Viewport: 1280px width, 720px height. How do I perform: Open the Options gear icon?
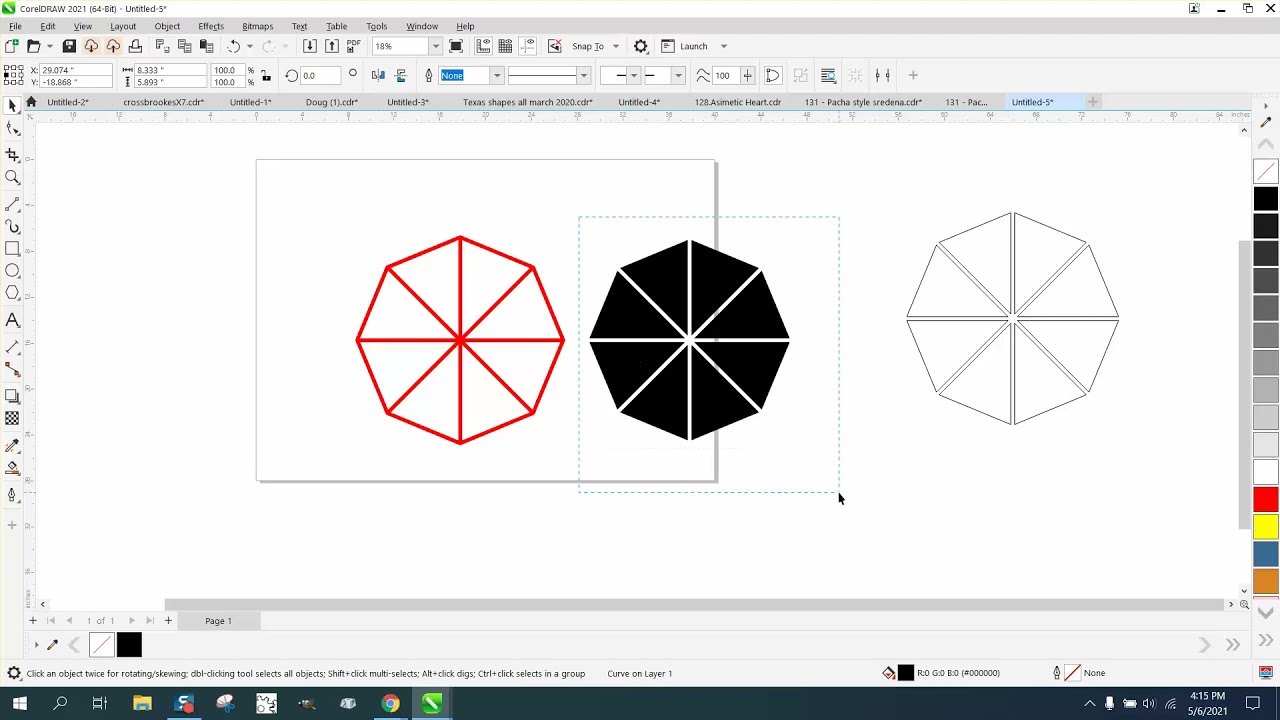[x=641, y=46]
